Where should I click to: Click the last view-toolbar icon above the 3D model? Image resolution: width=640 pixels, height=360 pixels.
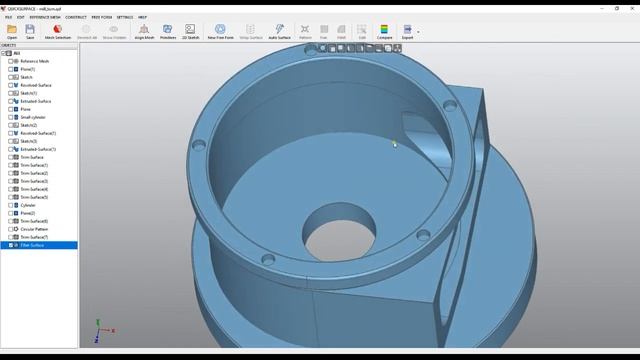tap(397, 49)
